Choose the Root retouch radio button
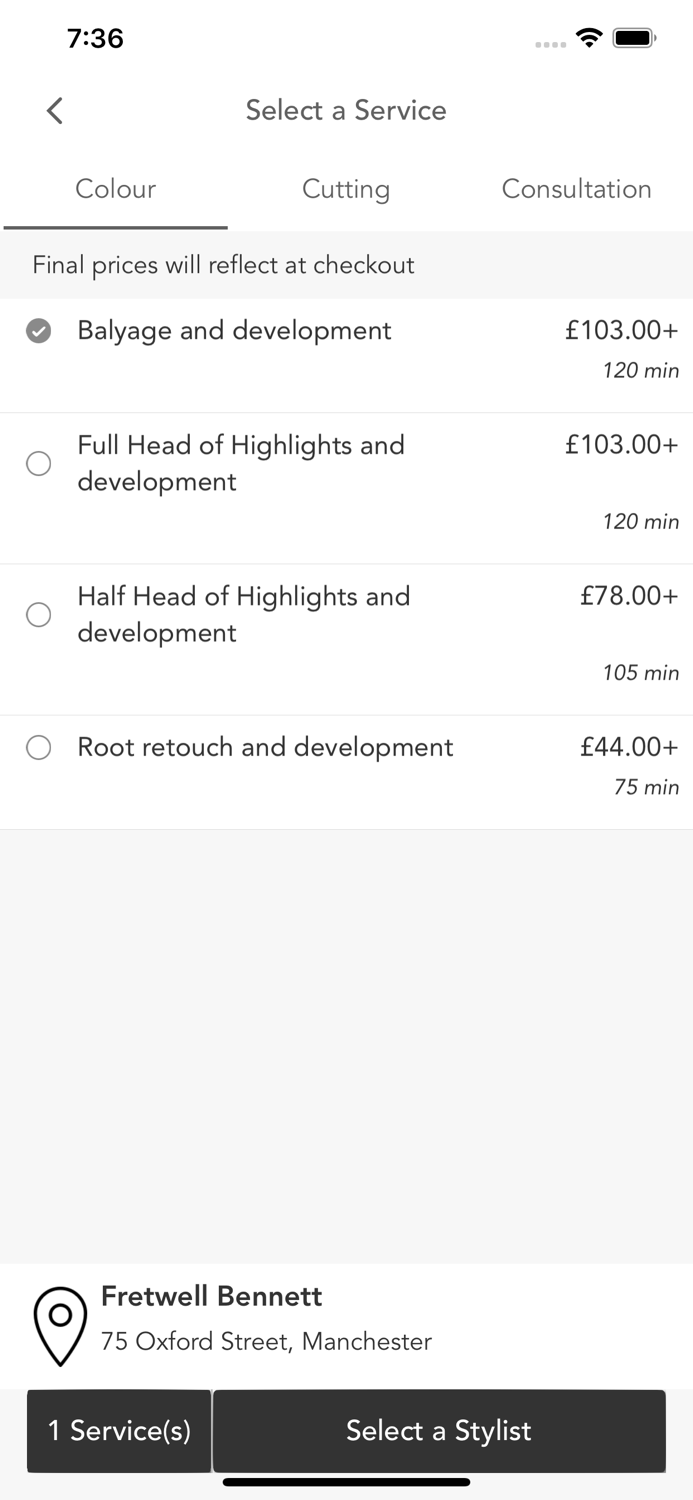This screenshot has height=1500, width=693. 39,748
